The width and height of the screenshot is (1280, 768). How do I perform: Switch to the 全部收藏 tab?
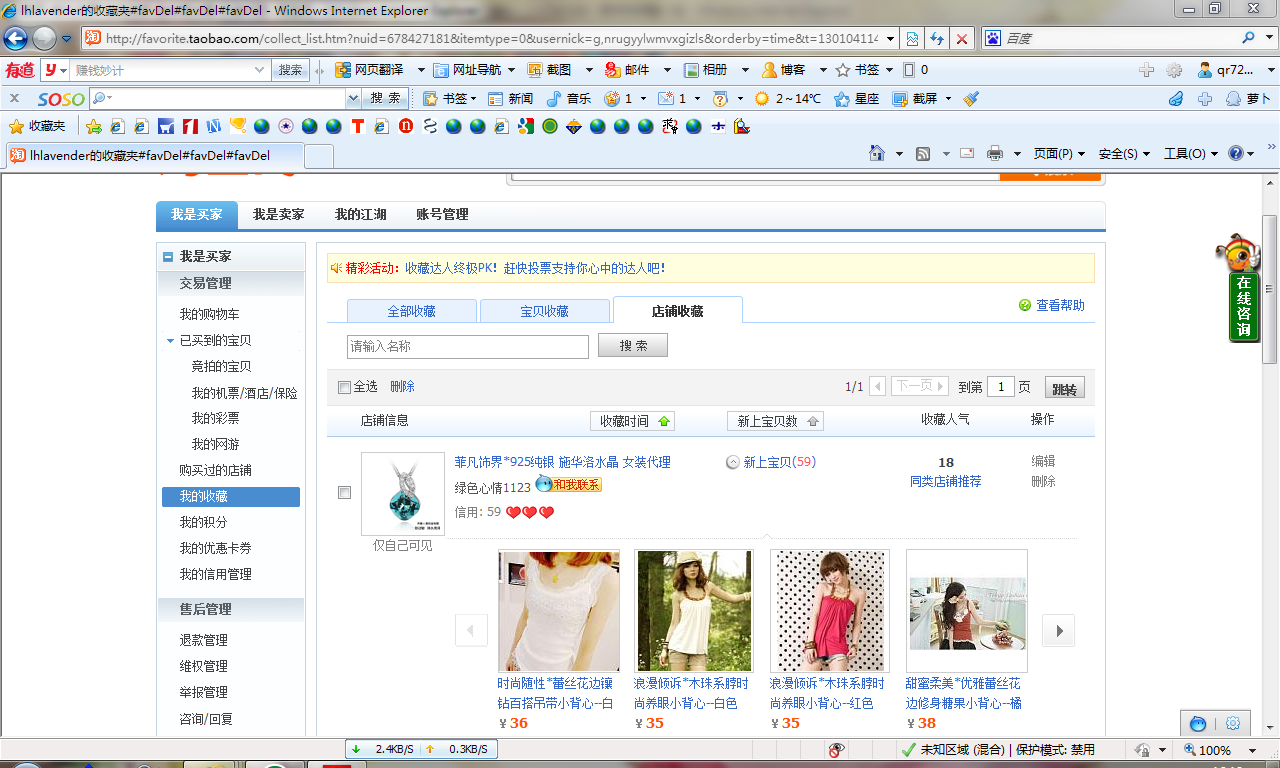(x=412, y=311)
